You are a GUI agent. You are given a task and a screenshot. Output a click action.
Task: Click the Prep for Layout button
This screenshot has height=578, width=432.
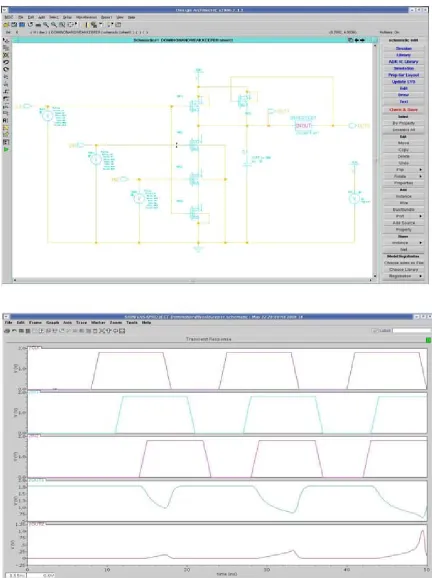point(403,75)
